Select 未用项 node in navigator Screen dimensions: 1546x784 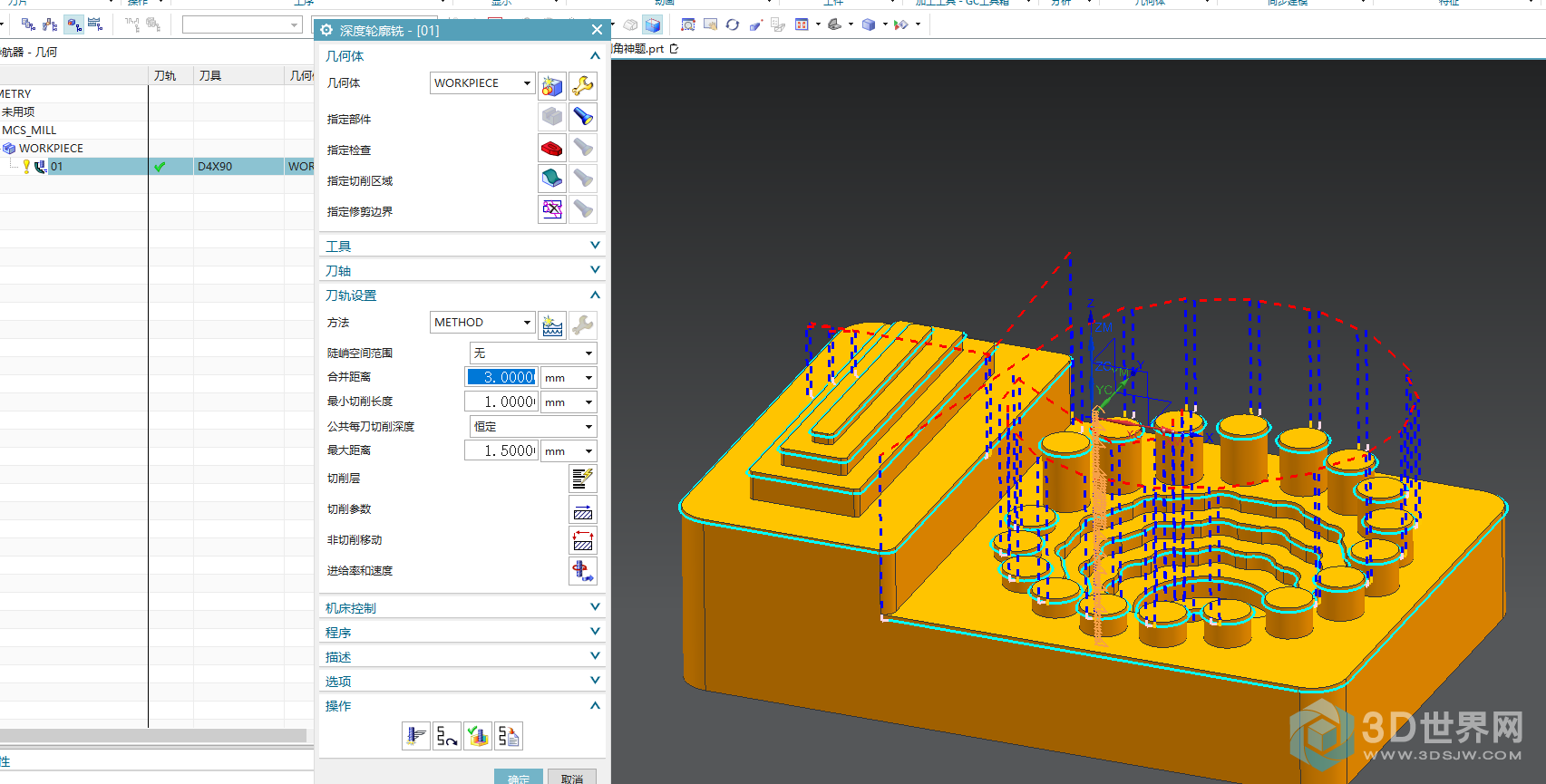18,111
